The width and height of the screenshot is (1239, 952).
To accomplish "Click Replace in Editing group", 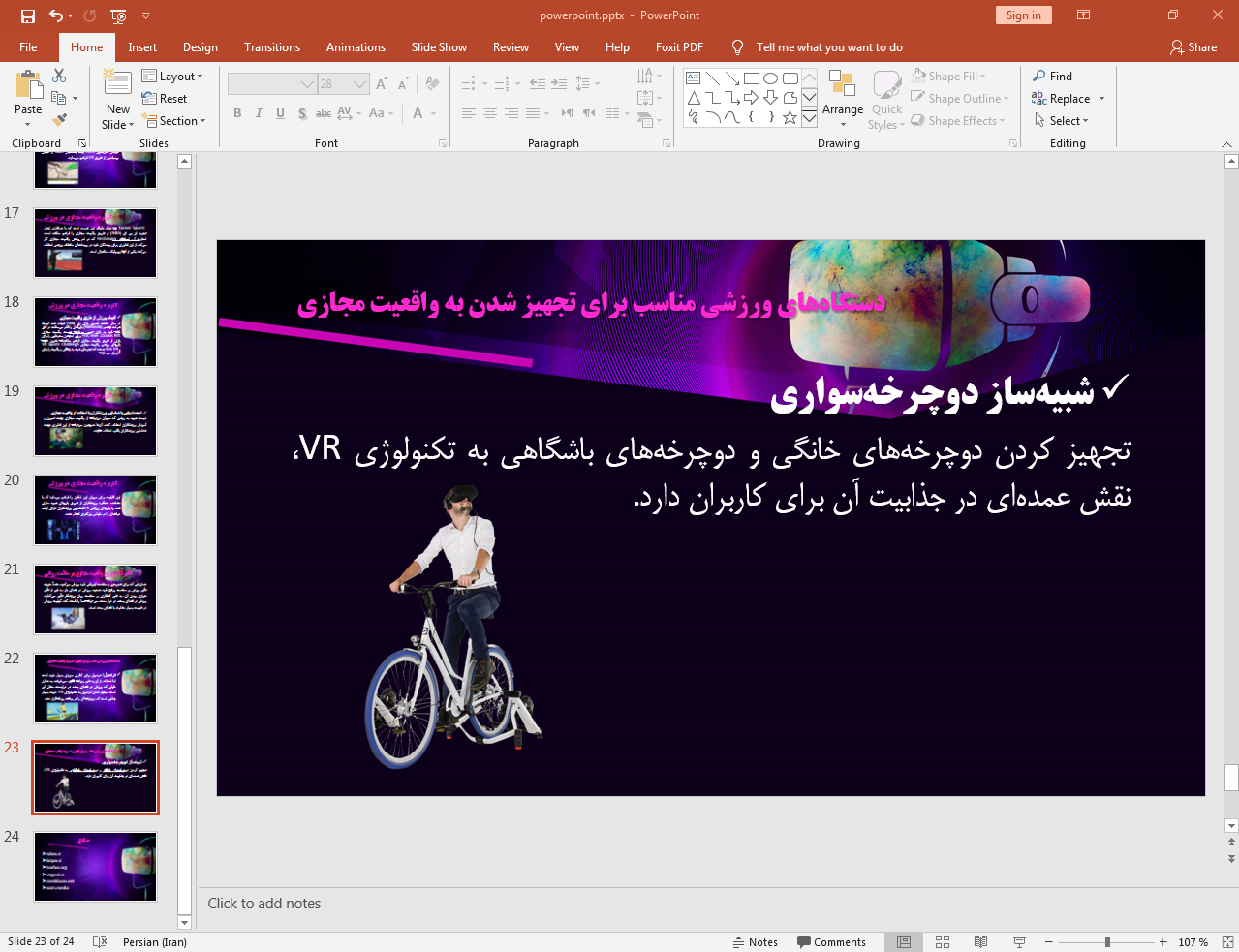I will pos(1062,99).
